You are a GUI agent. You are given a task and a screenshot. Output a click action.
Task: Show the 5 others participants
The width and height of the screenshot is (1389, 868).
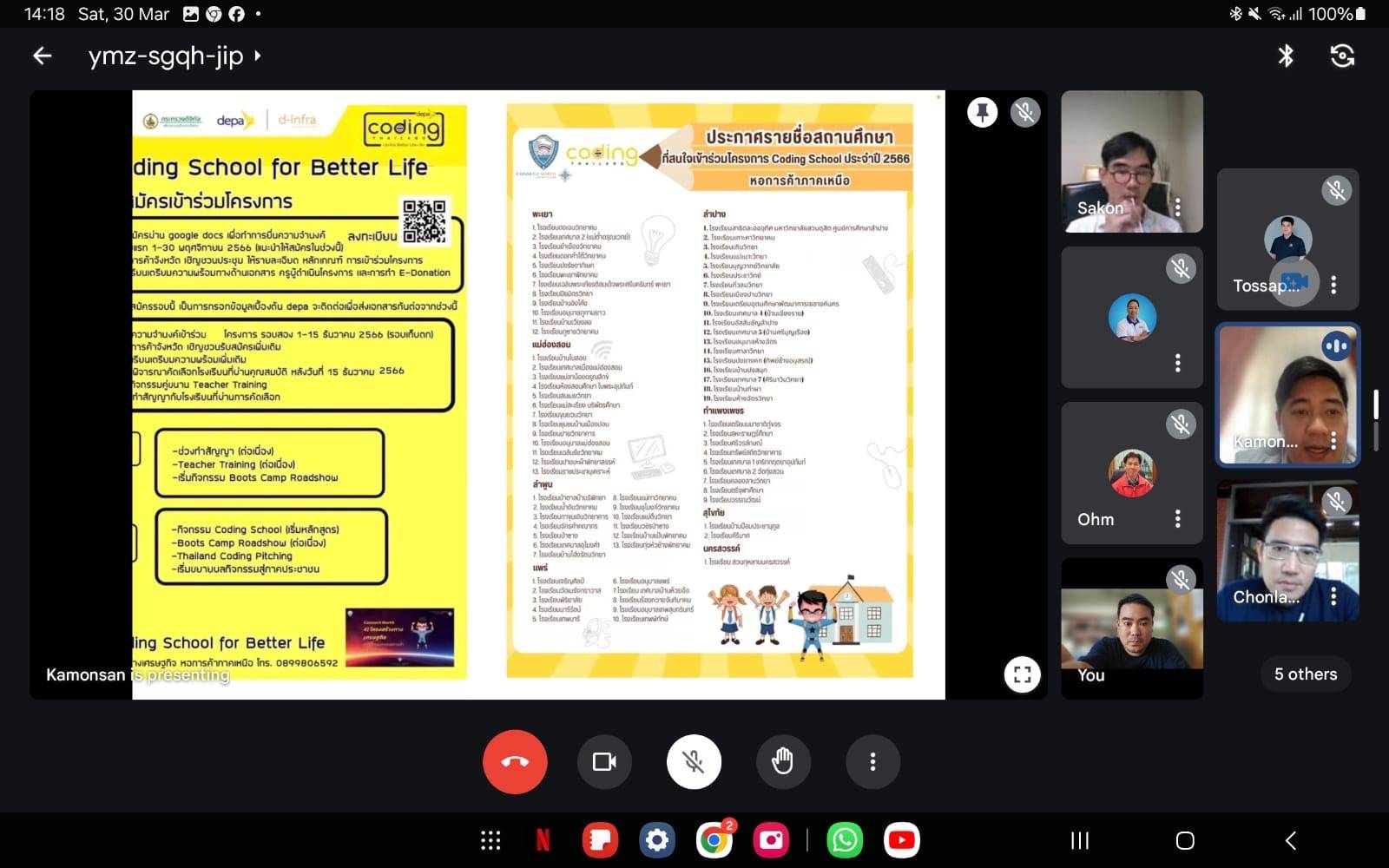[x=1305, y=674]
